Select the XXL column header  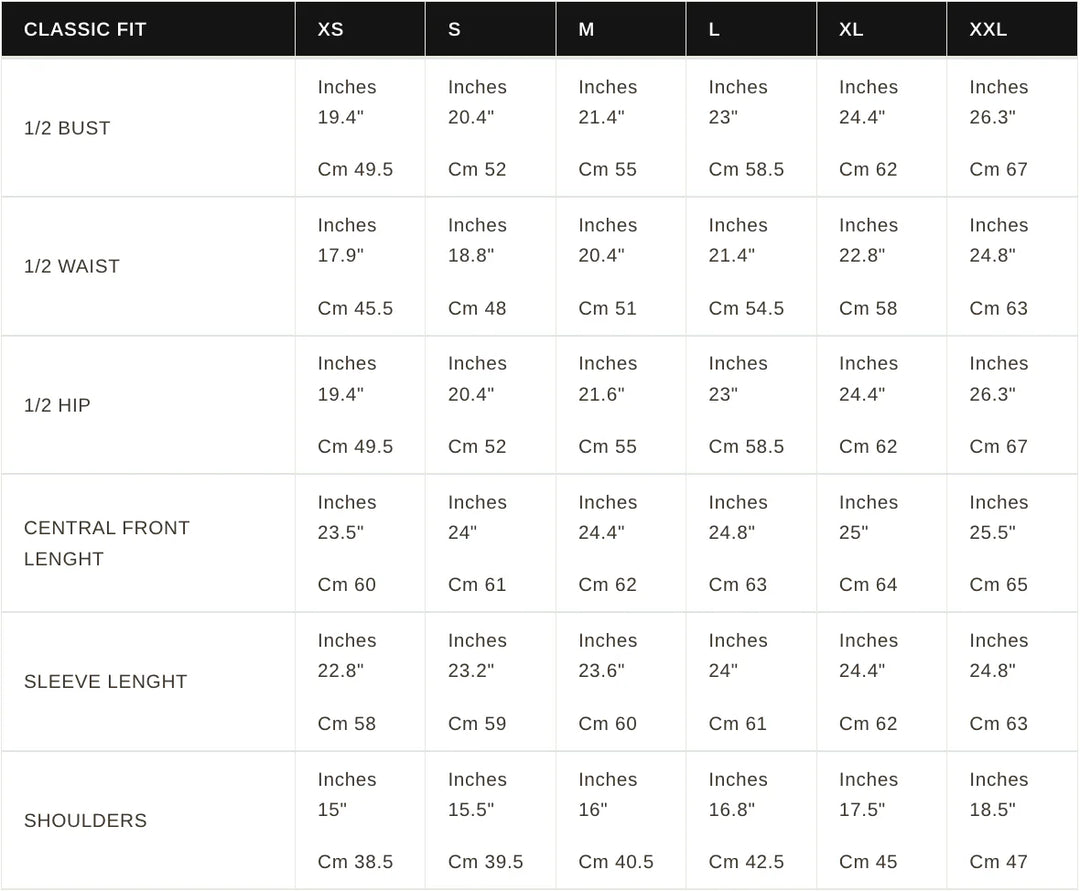pyautogui.click(x=988, y=29)
